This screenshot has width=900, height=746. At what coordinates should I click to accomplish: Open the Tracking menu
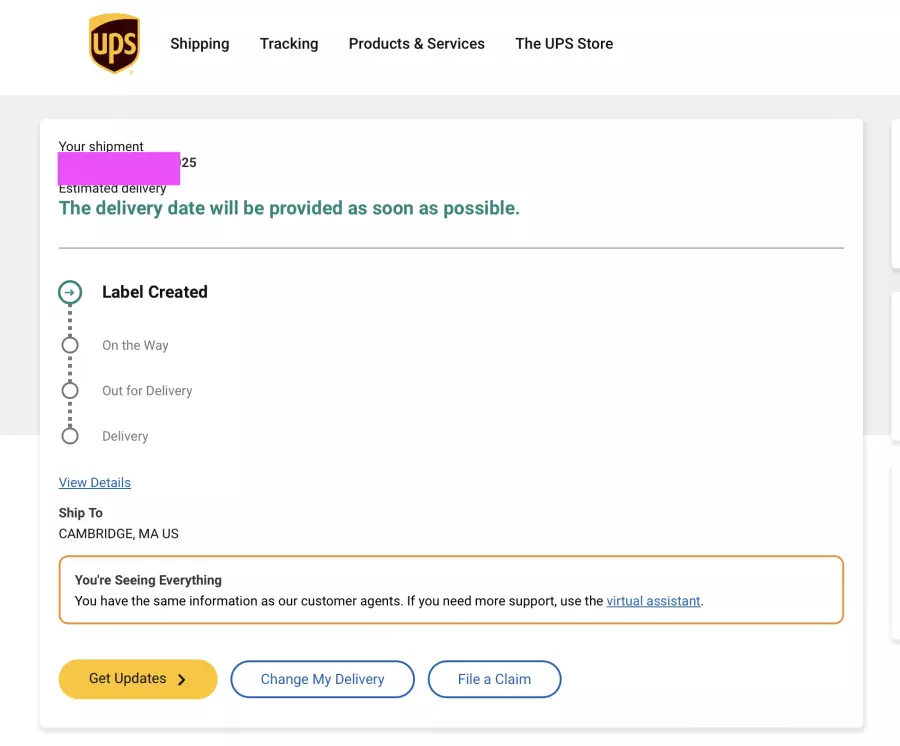click(289, 44)
